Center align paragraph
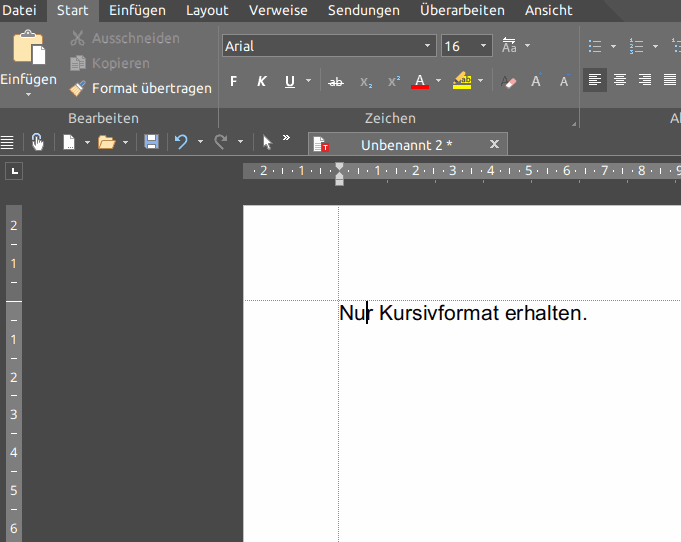 (x=620, y=80)
